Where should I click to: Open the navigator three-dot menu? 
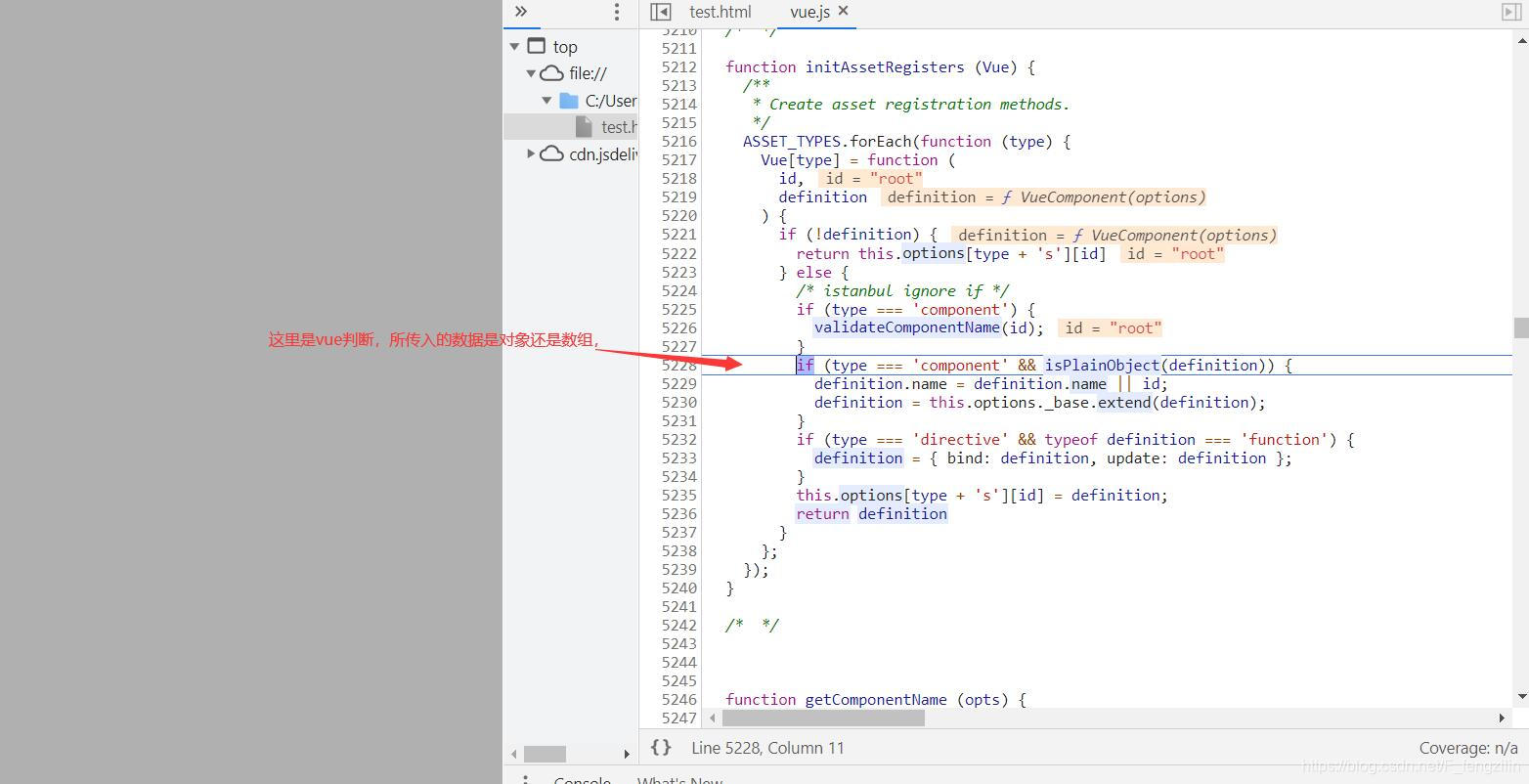(616, 12)
